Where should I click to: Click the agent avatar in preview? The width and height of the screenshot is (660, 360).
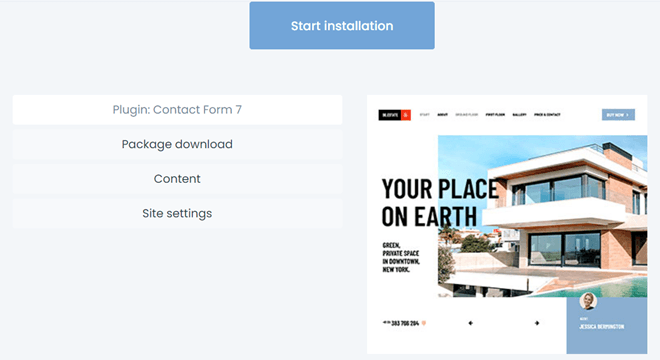(x=588, y=301)
